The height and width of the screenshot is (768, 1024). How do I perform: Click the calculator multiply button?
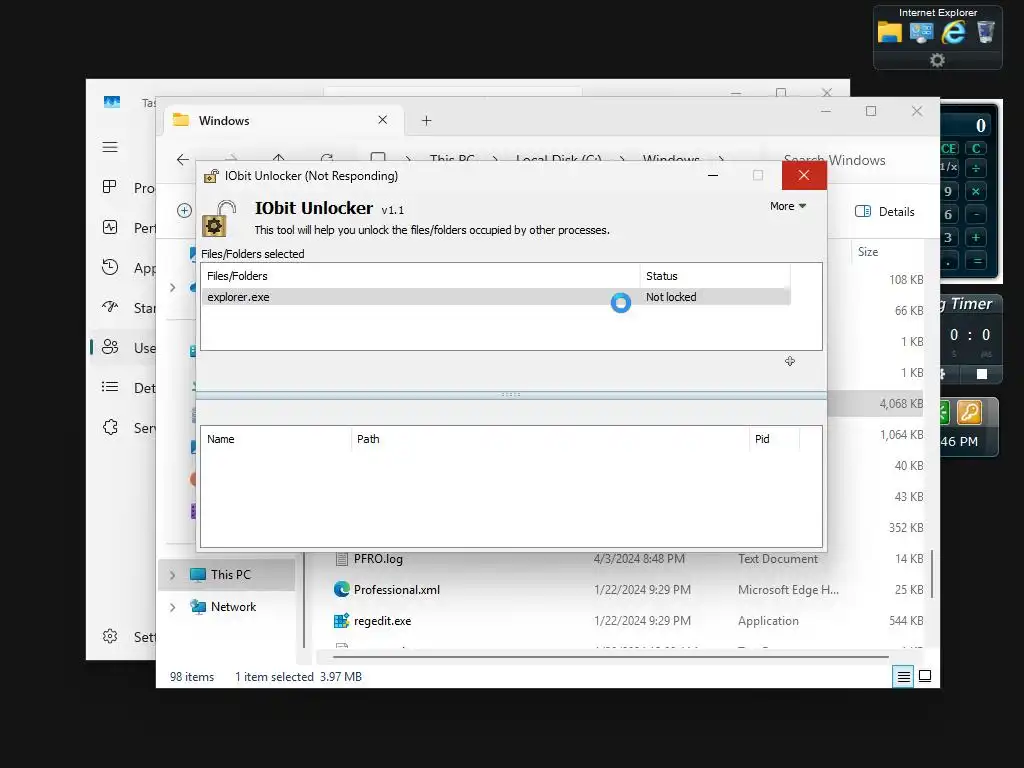[x=976, y=191]
